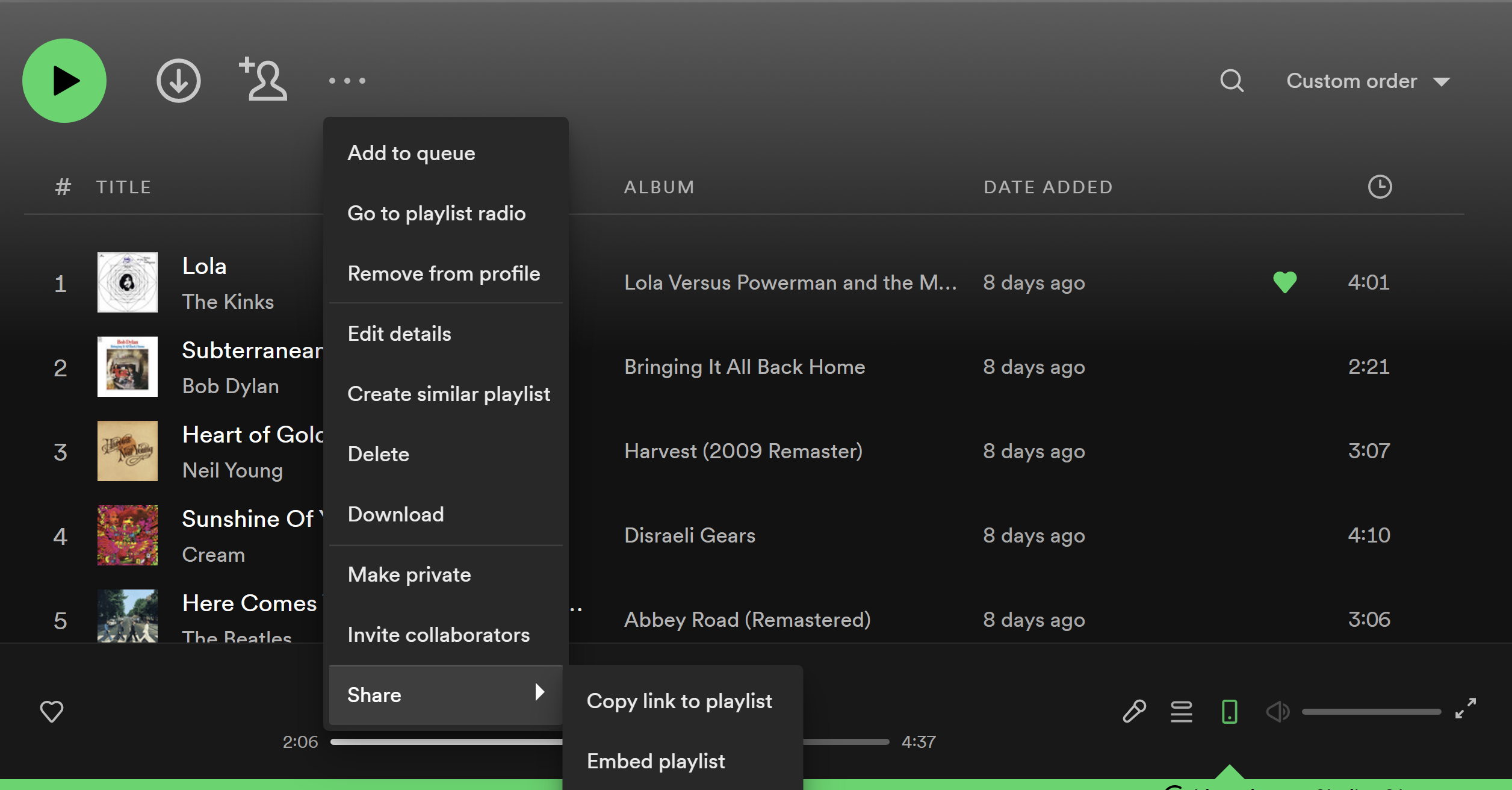Like the current song with heart outline
This screenshot has width=1512, height=790.
pyautogui.click(x=52, y=711)
